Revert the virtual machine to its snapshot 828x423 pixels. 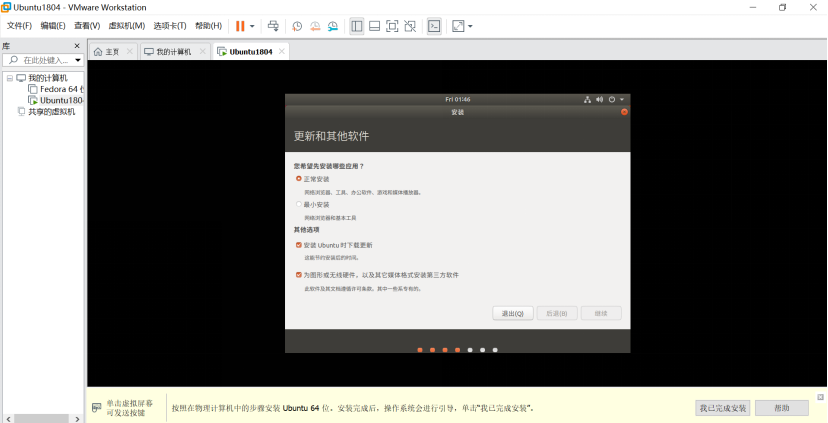(315, 26)
